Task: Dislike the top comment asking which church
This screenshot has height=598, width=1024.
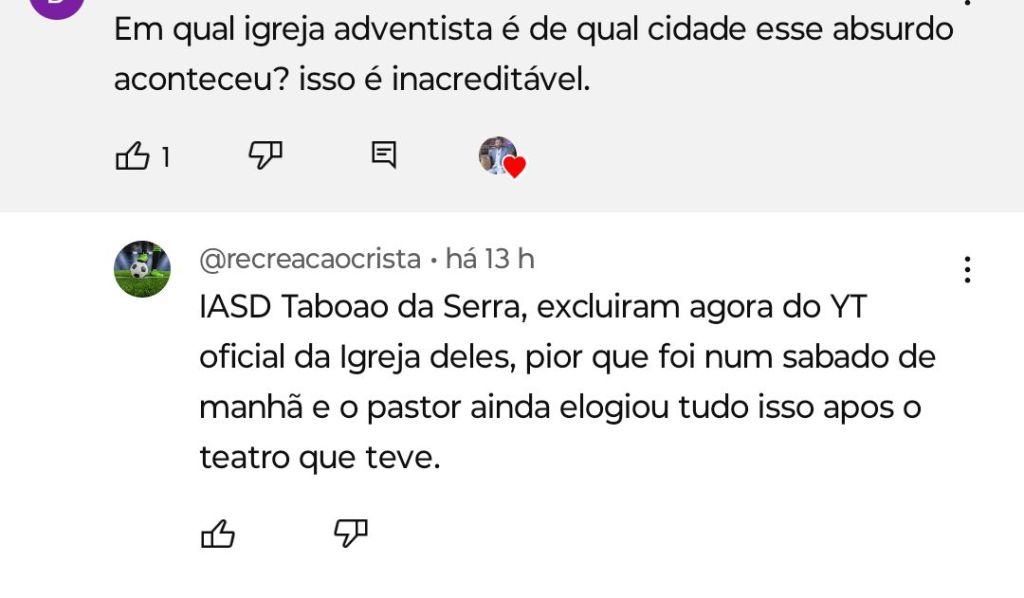Action: click(x=265, y=155)
